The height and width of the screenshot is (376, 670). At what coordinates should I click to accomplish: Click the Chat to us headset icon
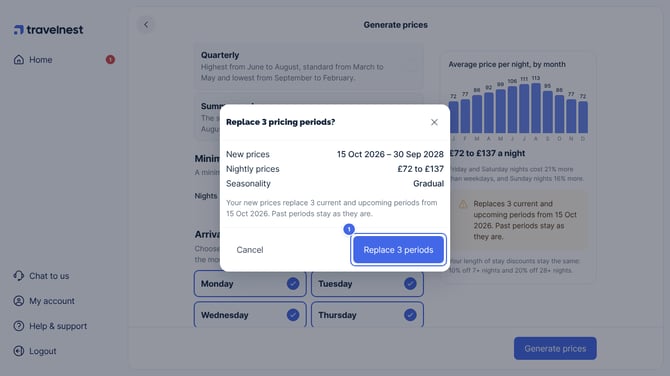point(19,276)
